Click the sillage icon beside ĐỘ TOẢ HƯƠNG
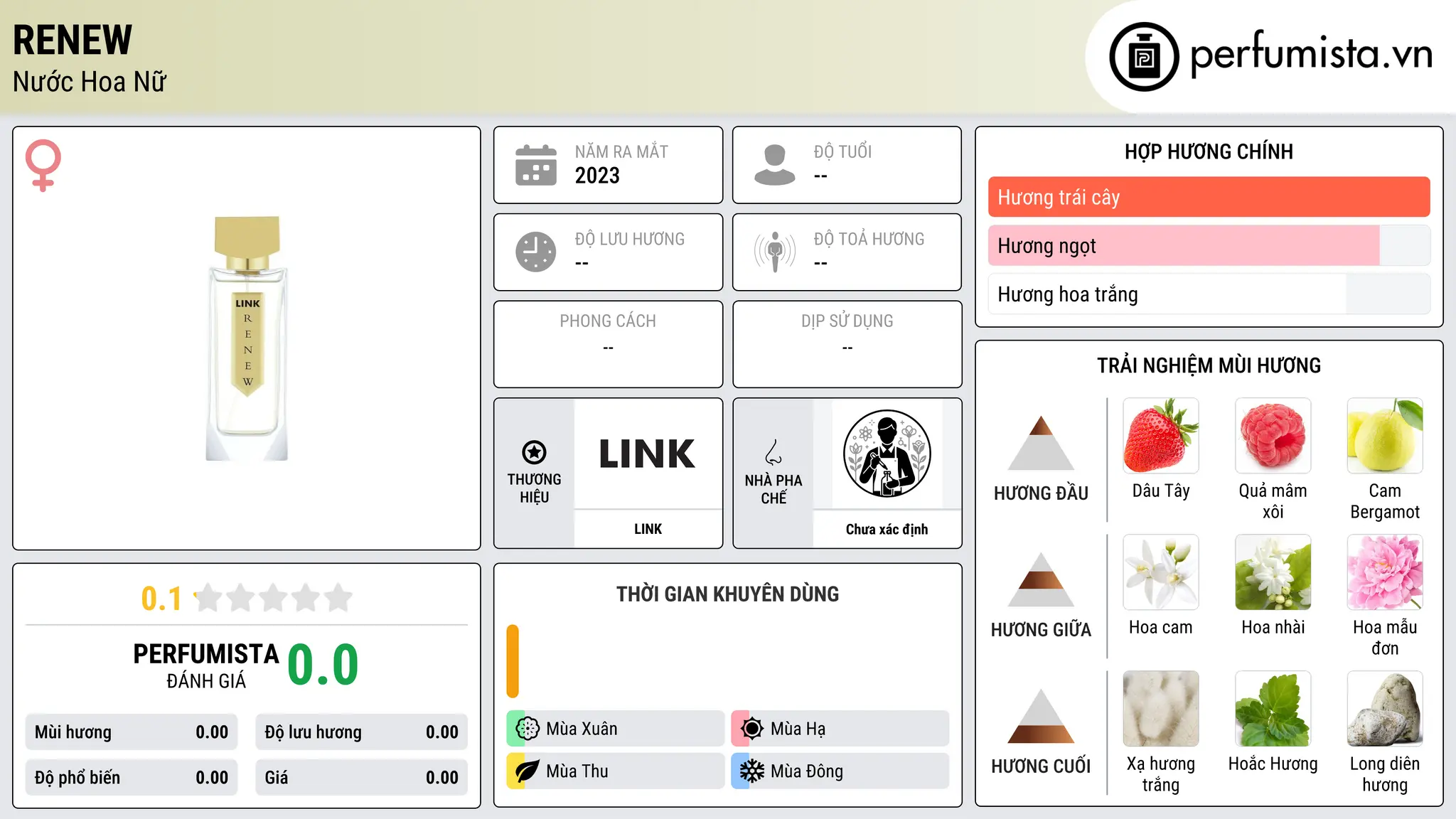 click(x=775, y=252)
